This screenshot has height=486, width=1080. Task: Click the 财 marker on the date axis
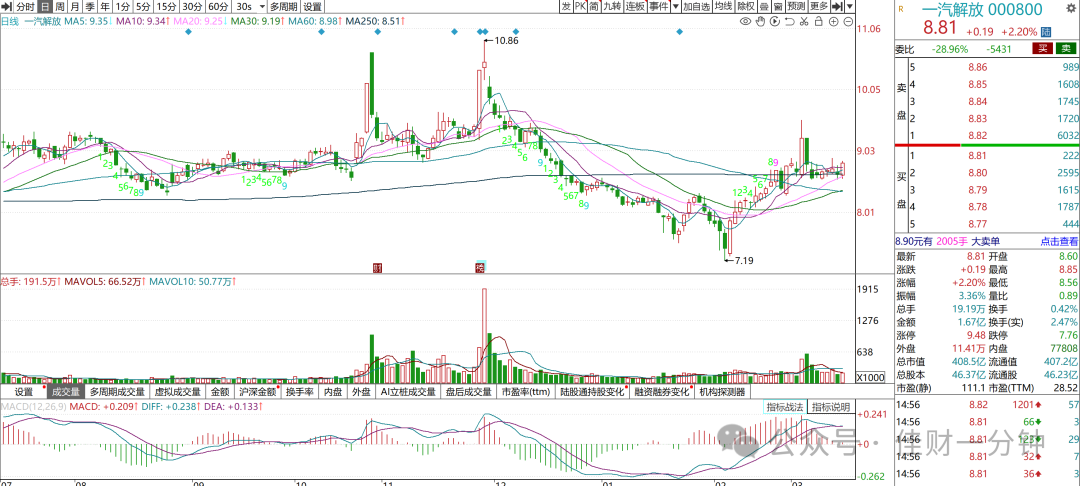pos(377,267)
